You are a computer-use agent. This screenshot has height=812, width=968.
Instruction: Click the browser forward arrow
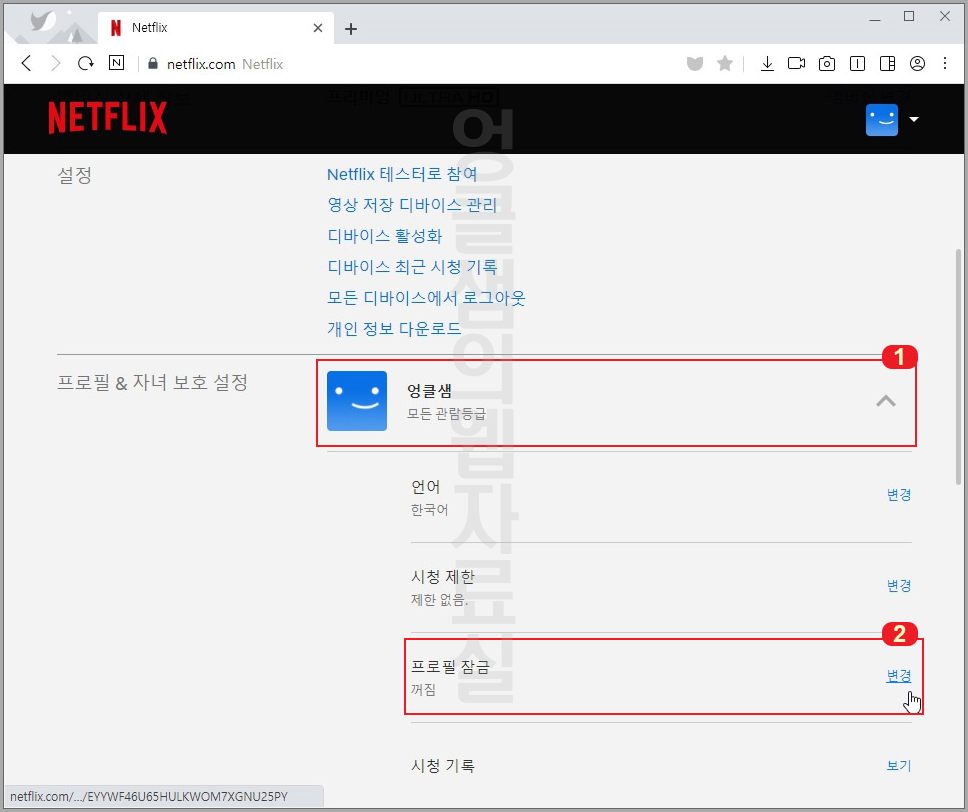point(56,63)
